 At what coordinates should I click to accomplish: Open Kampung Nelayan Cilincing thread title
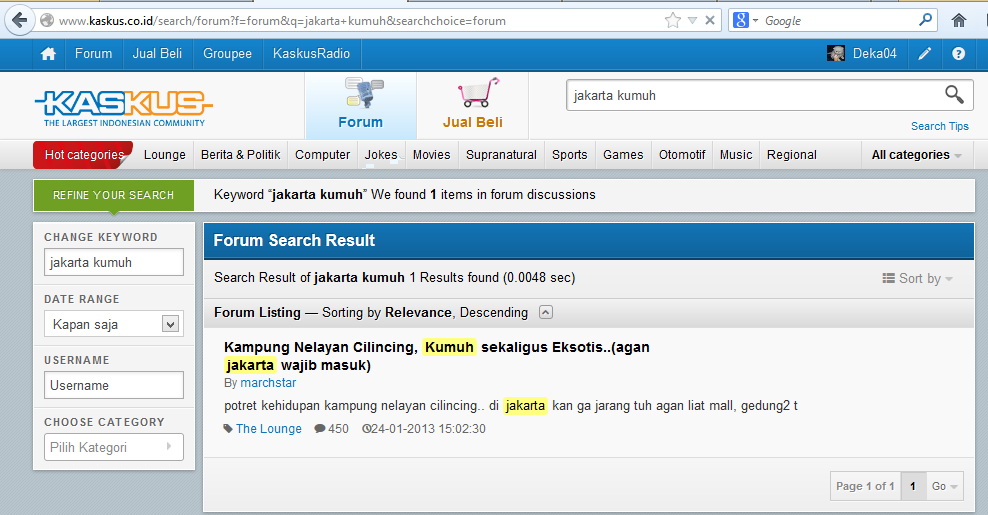pyautogui.click(x=436, y=356)
